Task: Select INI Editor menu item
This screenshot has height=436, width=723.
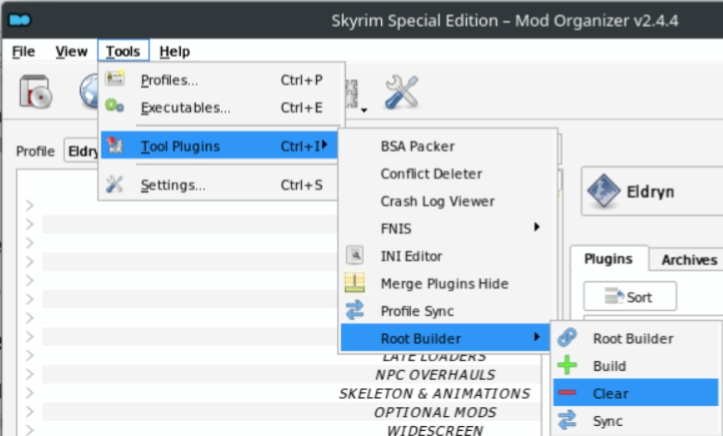Action: [447, 256]
